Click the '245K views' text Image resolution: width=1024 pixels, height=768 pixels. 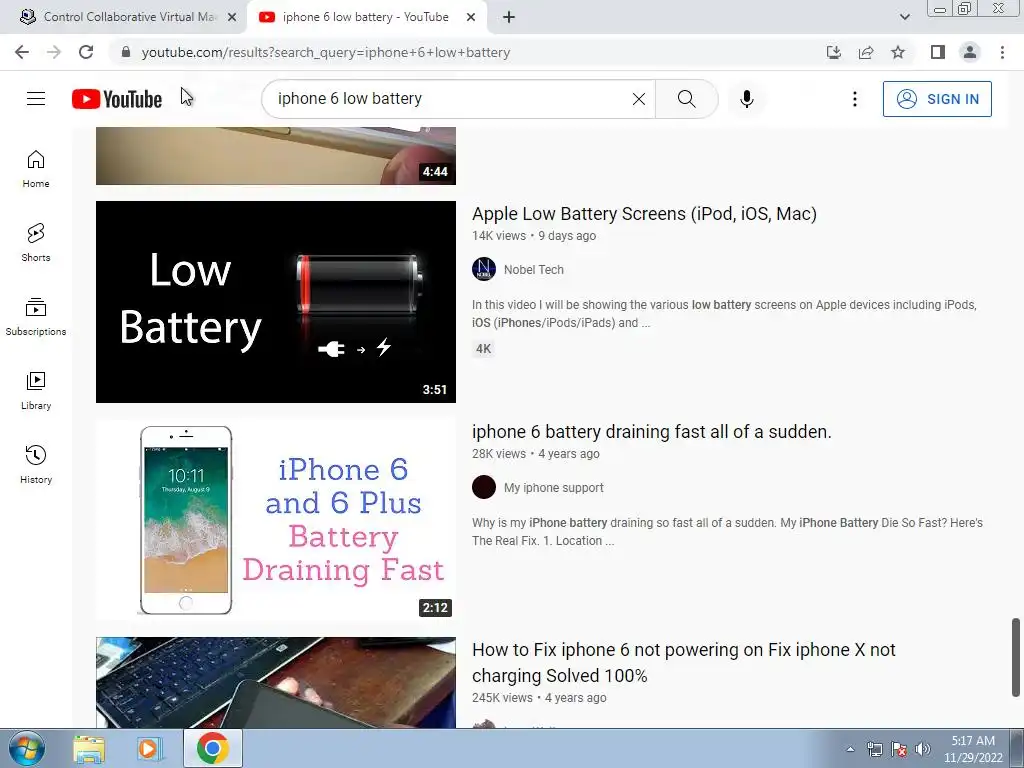(502, 697)
